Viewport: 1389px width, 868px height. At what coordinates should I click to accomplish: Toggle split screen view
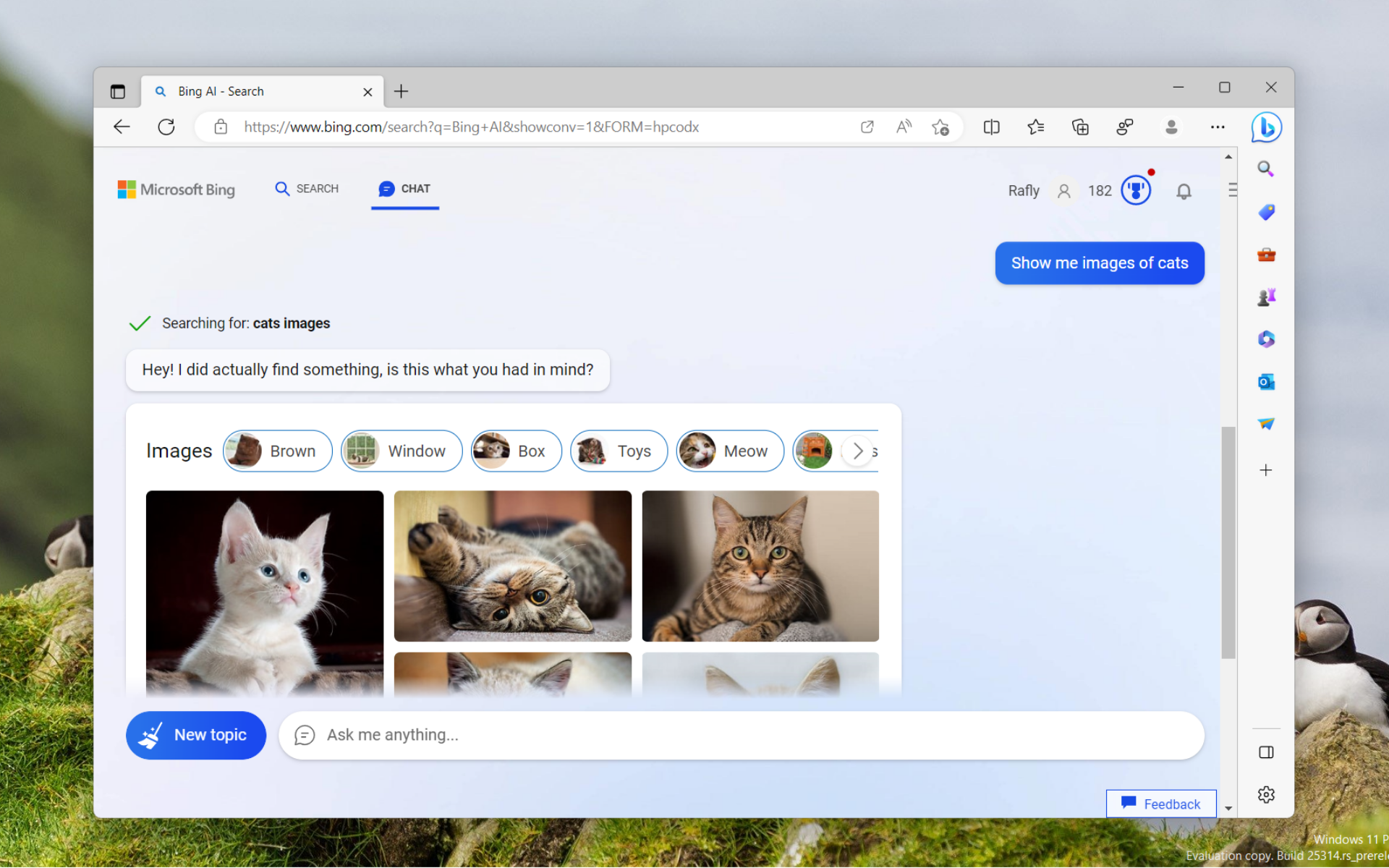click(x=992, y=127)
